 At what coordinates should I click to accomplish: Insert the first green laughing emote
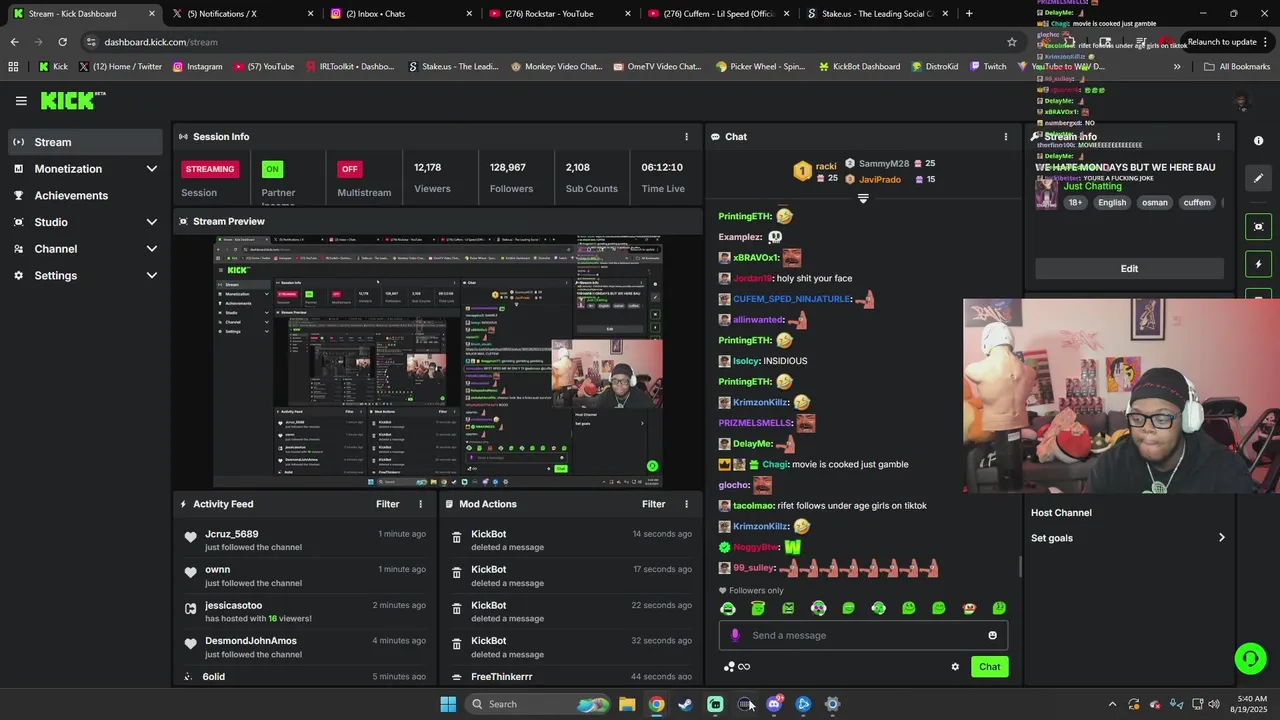click(x=728, y=608)
